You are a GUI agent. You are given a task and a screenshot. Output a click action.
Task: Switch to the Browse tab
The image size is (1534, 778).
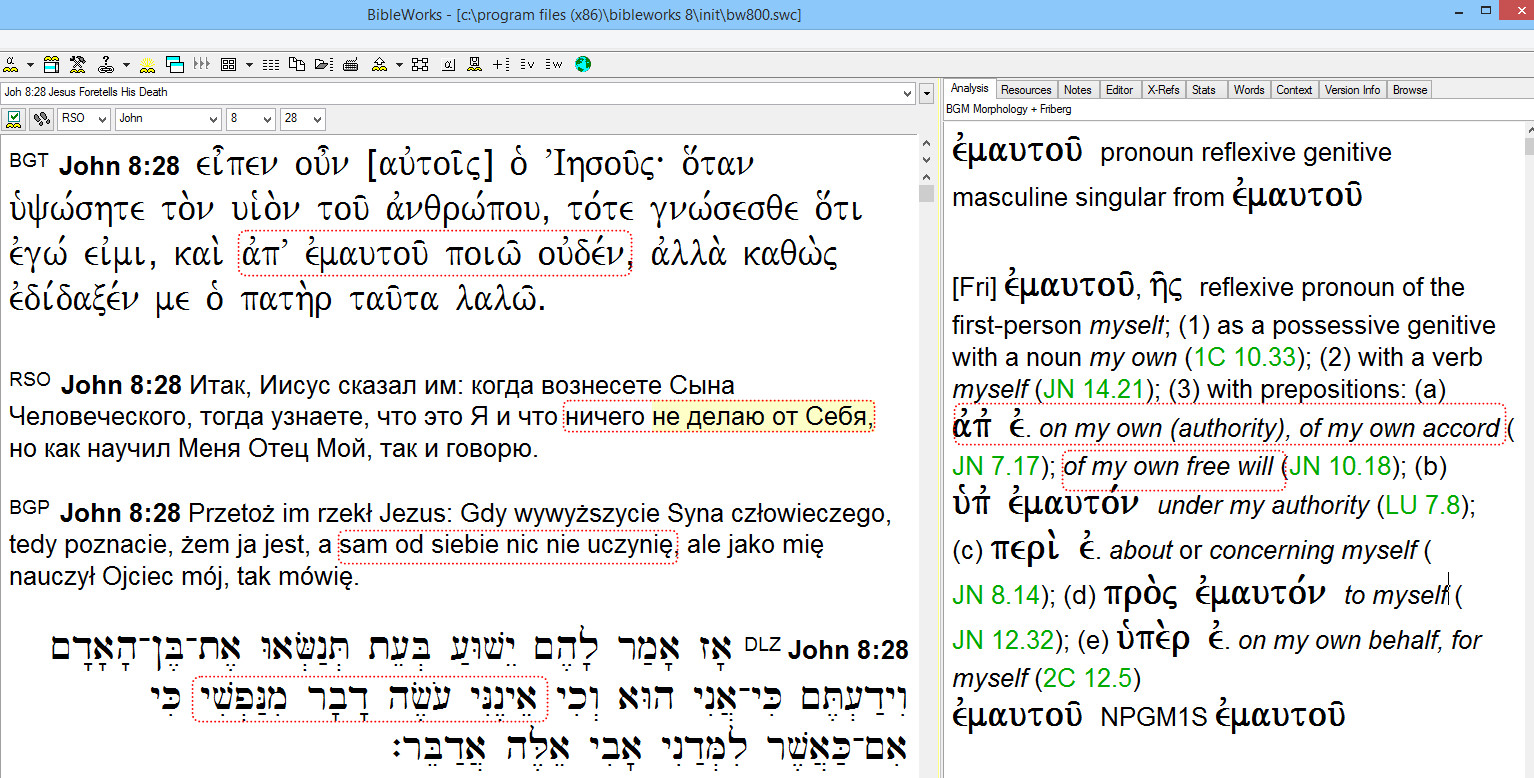[1410, 90]
